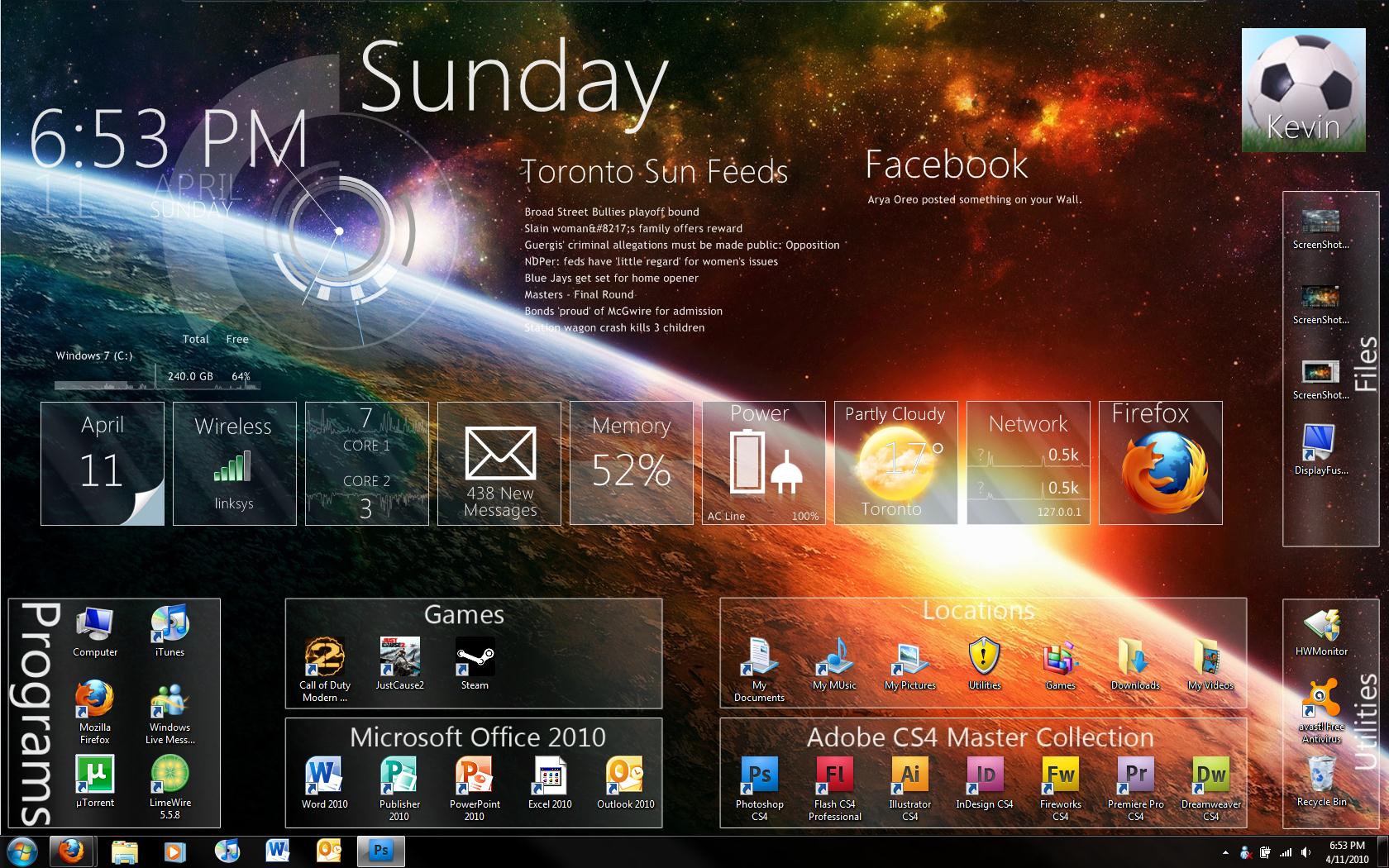Launch JustCause2 game icon

point(399,664)
